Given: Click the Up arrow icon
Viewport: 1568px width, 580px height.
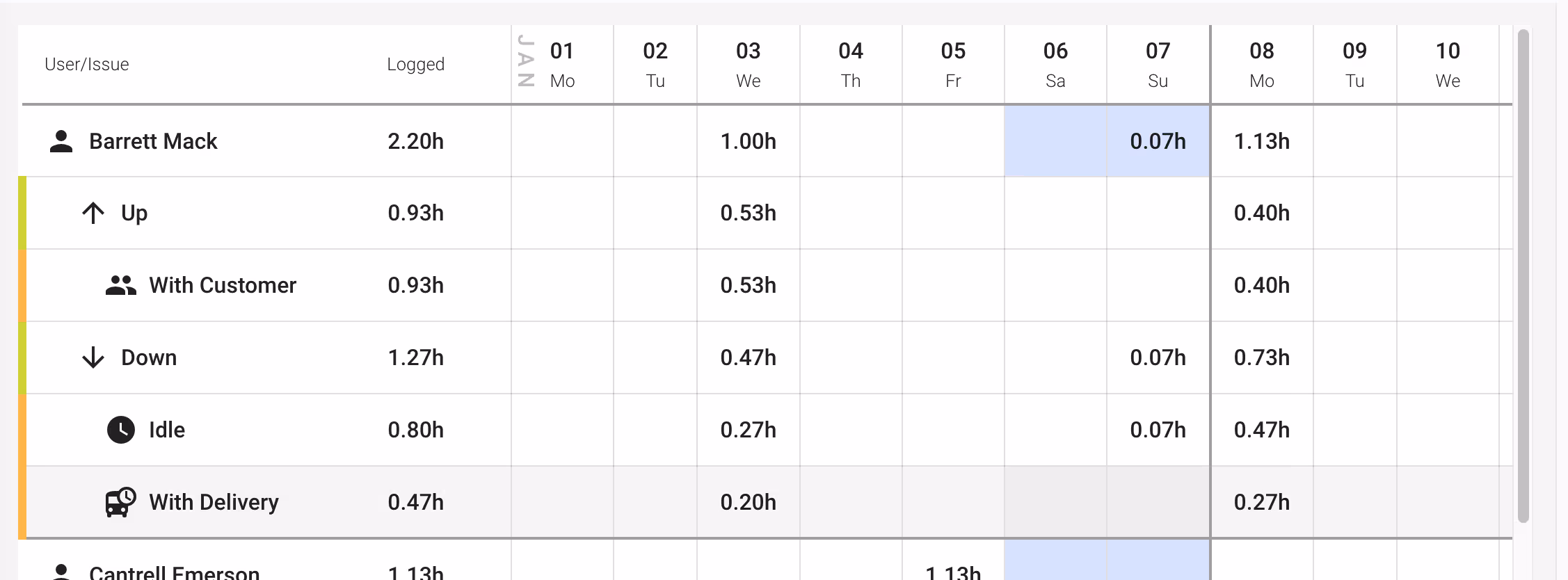Looking at the screenshot, I should (x=93, y=213).
